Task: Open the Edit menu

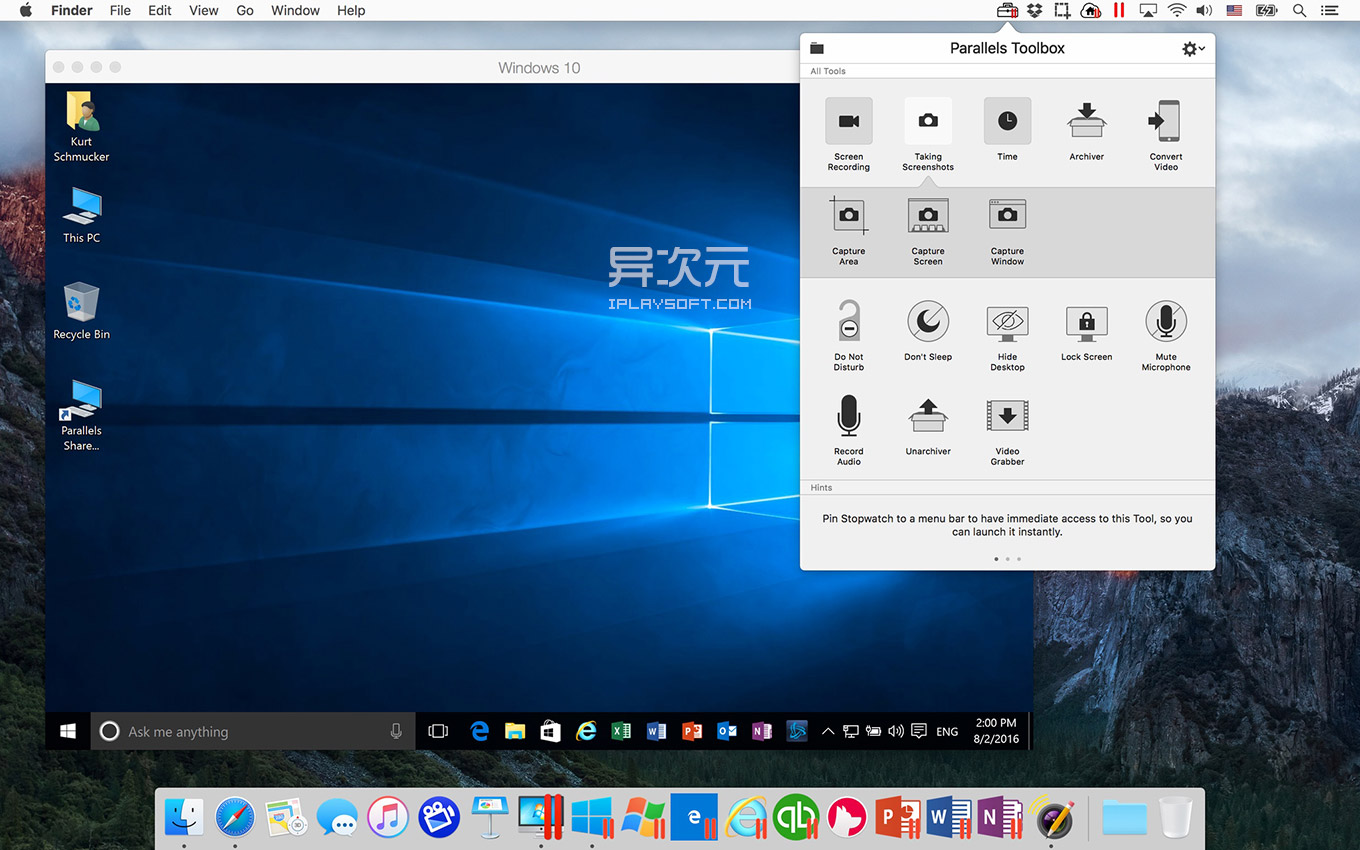Action: pyautogui.click(x=160, y=10)
